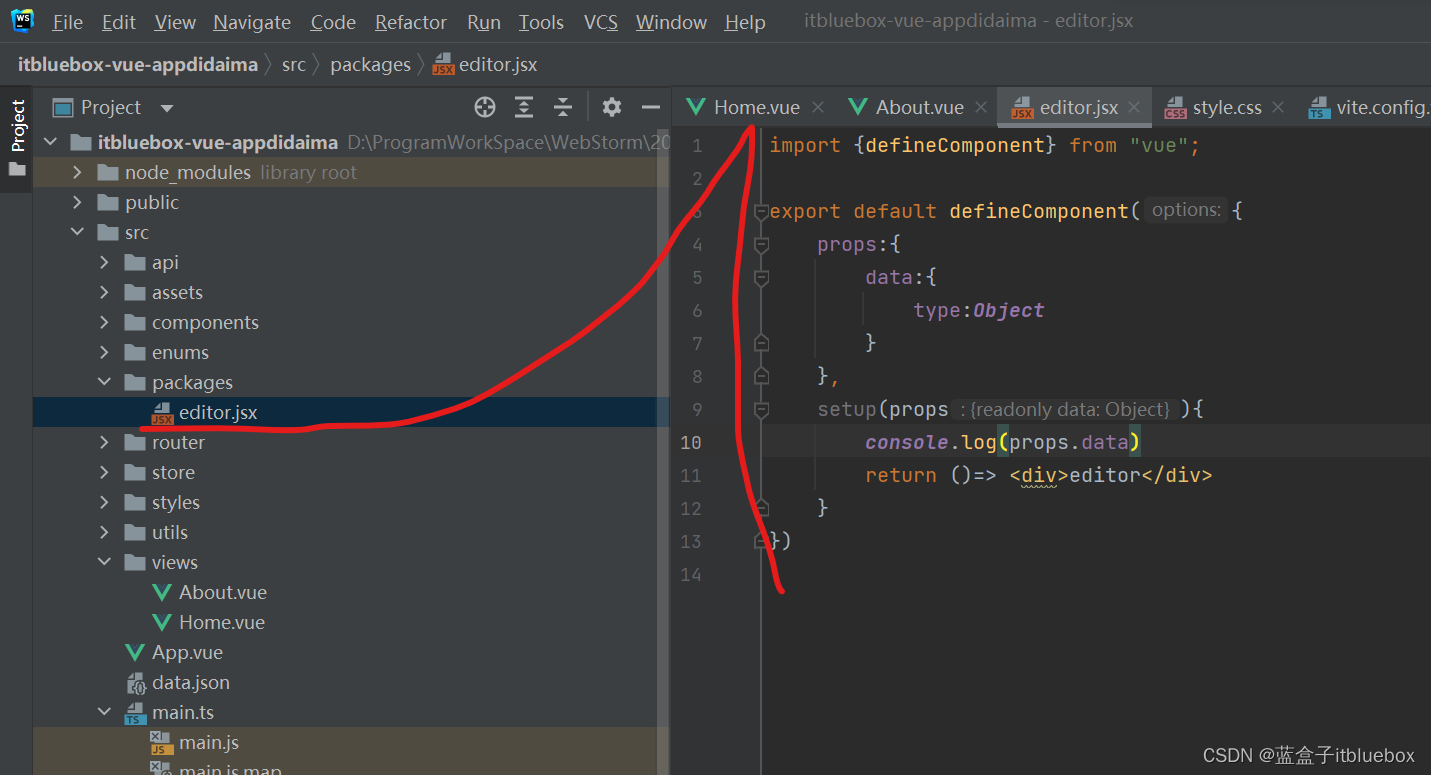The height and width of the screenshot is (775, 1431).
Task: Click itbluebox-vue-appdidaima breadcrumb
Action: coord(137,64)
